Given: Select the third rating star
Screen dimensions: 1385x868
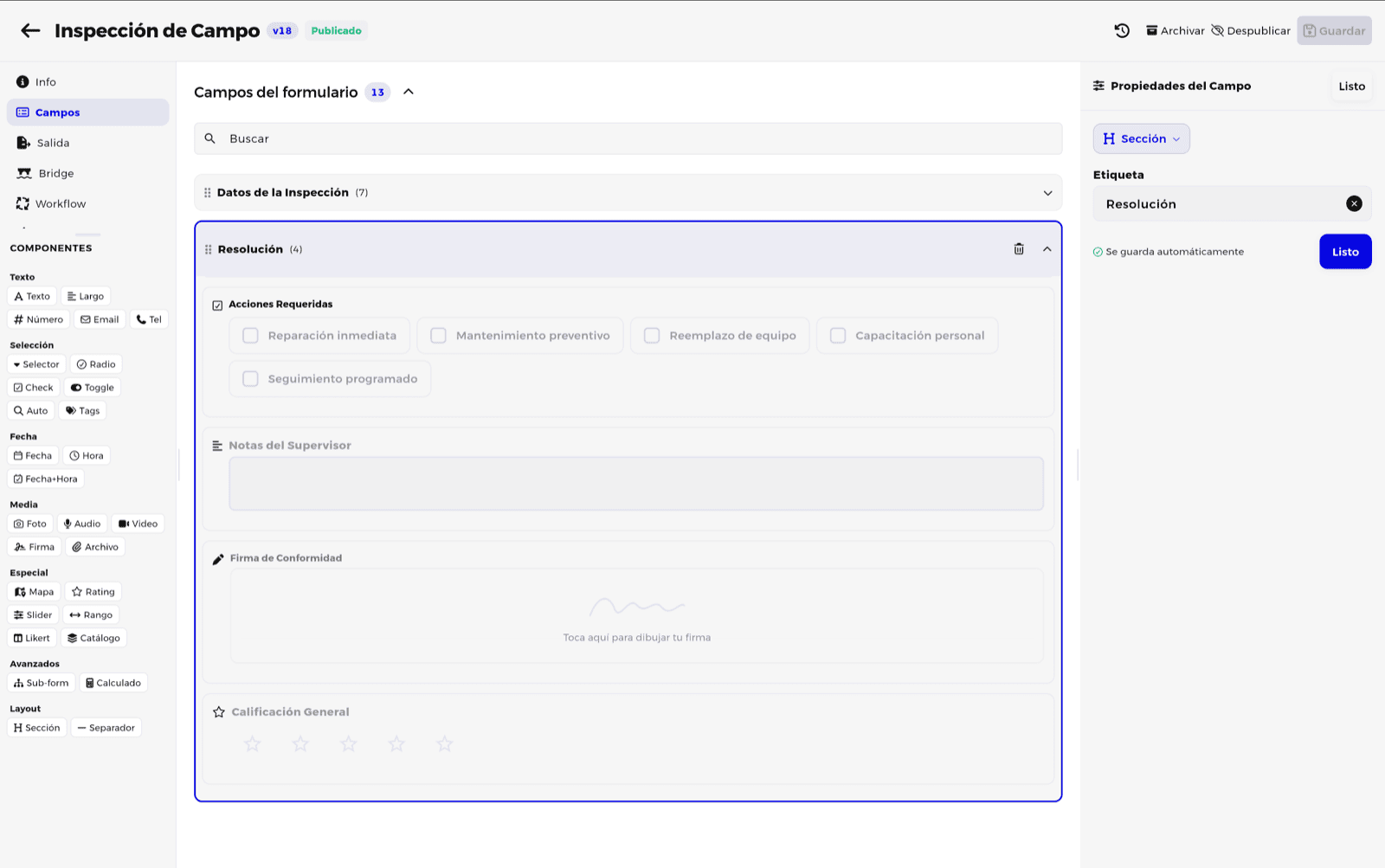Looking at the screenshot, I should point(348,744).
